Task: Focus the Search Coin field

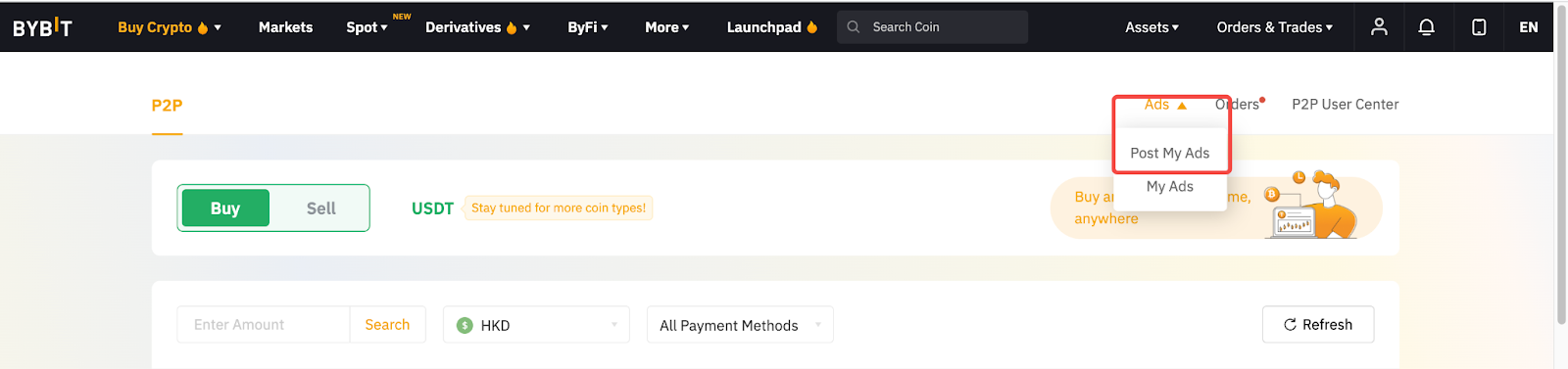Action: click(x=932, y=27)
